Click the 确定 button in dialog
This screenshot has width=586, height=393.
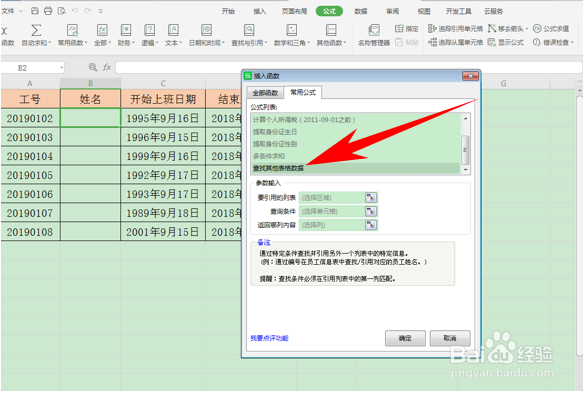point(405,338)
